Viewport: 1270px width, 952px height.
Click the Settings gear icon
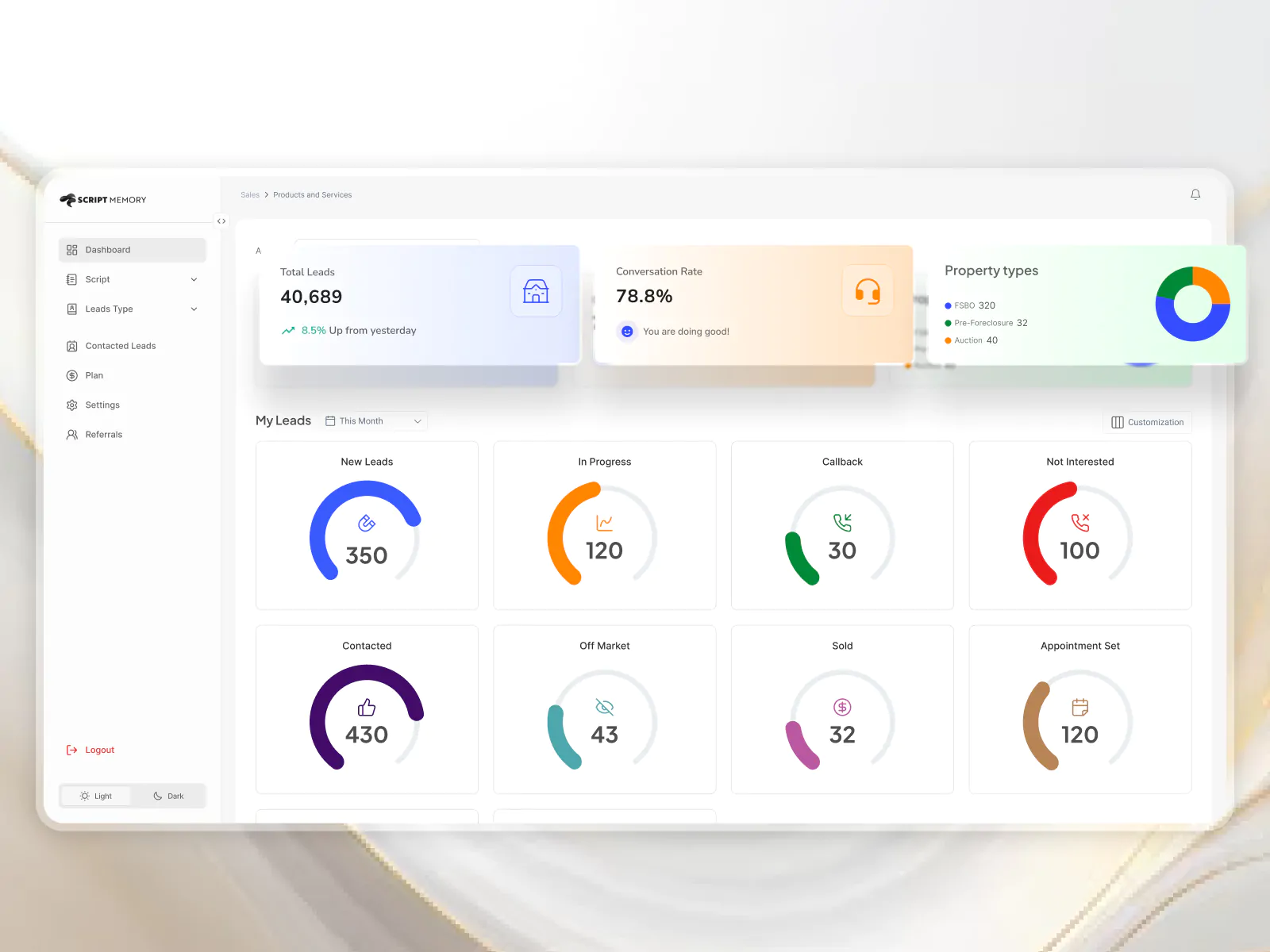[x=71, y=405]
